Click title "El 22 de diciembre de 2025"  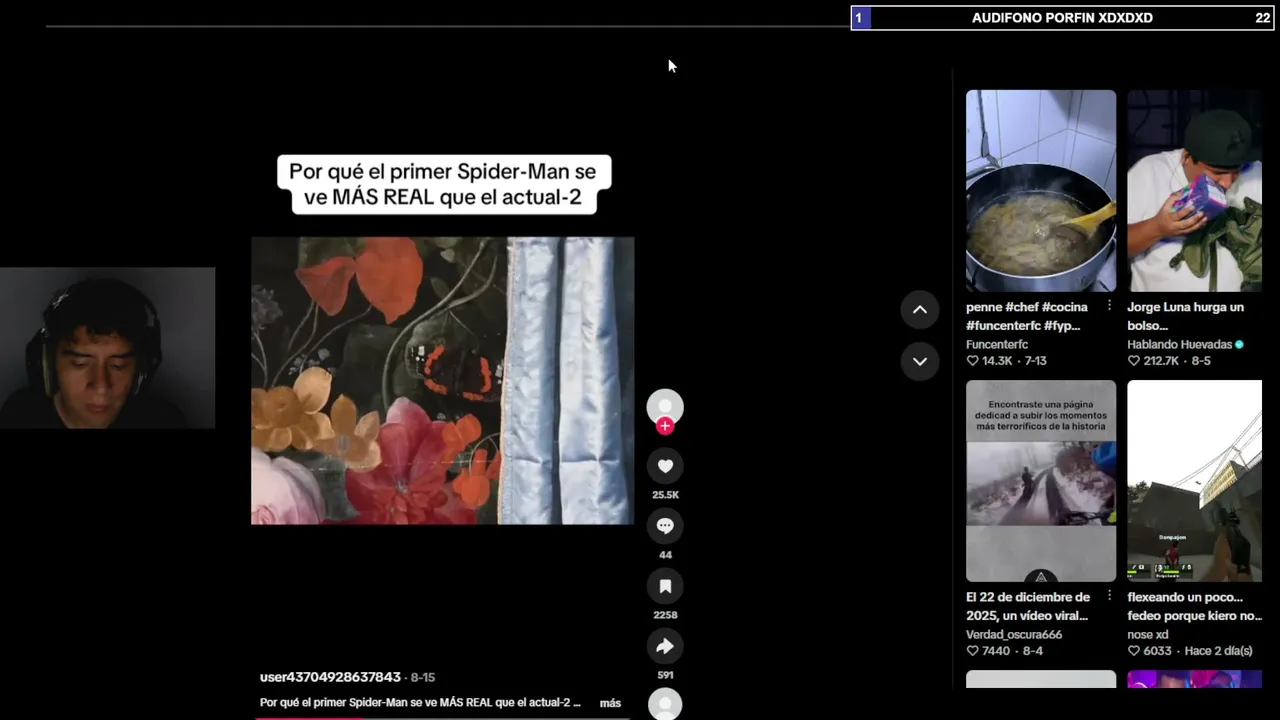[x=1028, y=606]
